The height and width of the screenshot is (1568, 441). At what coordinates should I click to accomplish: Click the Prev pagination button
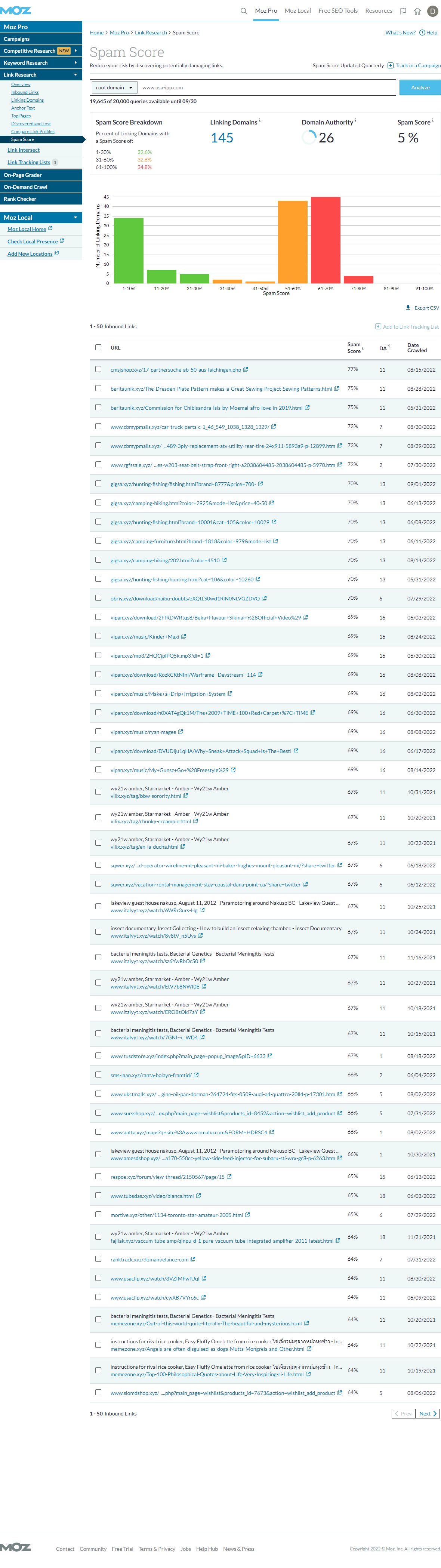tap(403, 1413)
